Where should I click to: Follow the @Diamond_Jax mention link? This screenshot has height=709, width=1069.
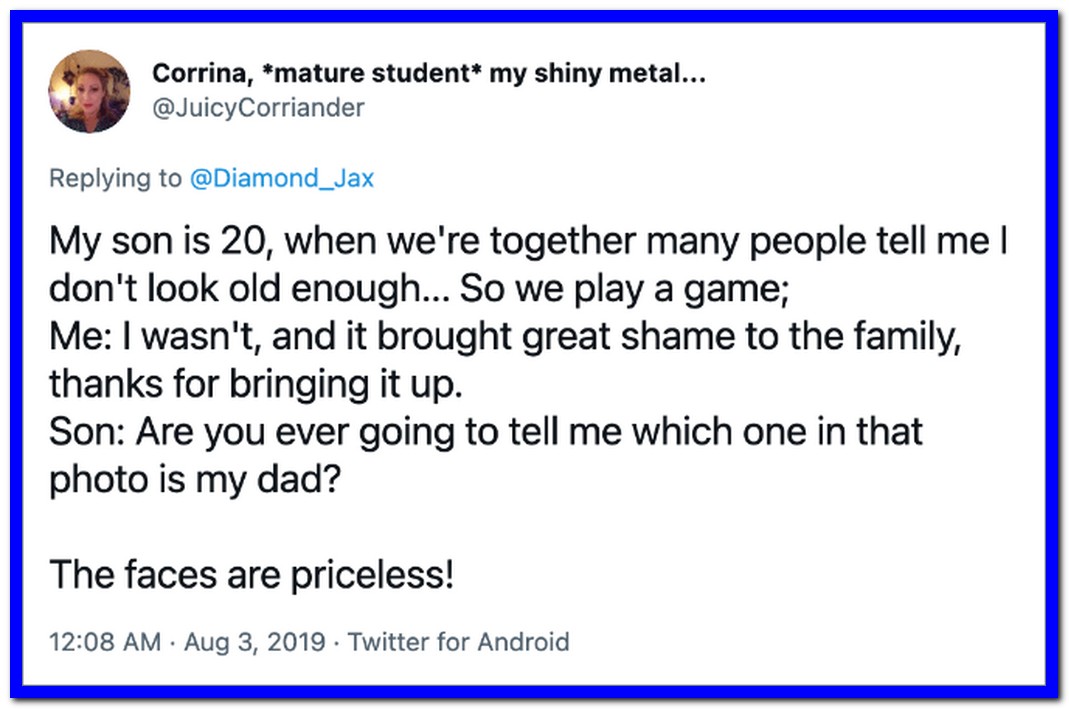[282, 178]
